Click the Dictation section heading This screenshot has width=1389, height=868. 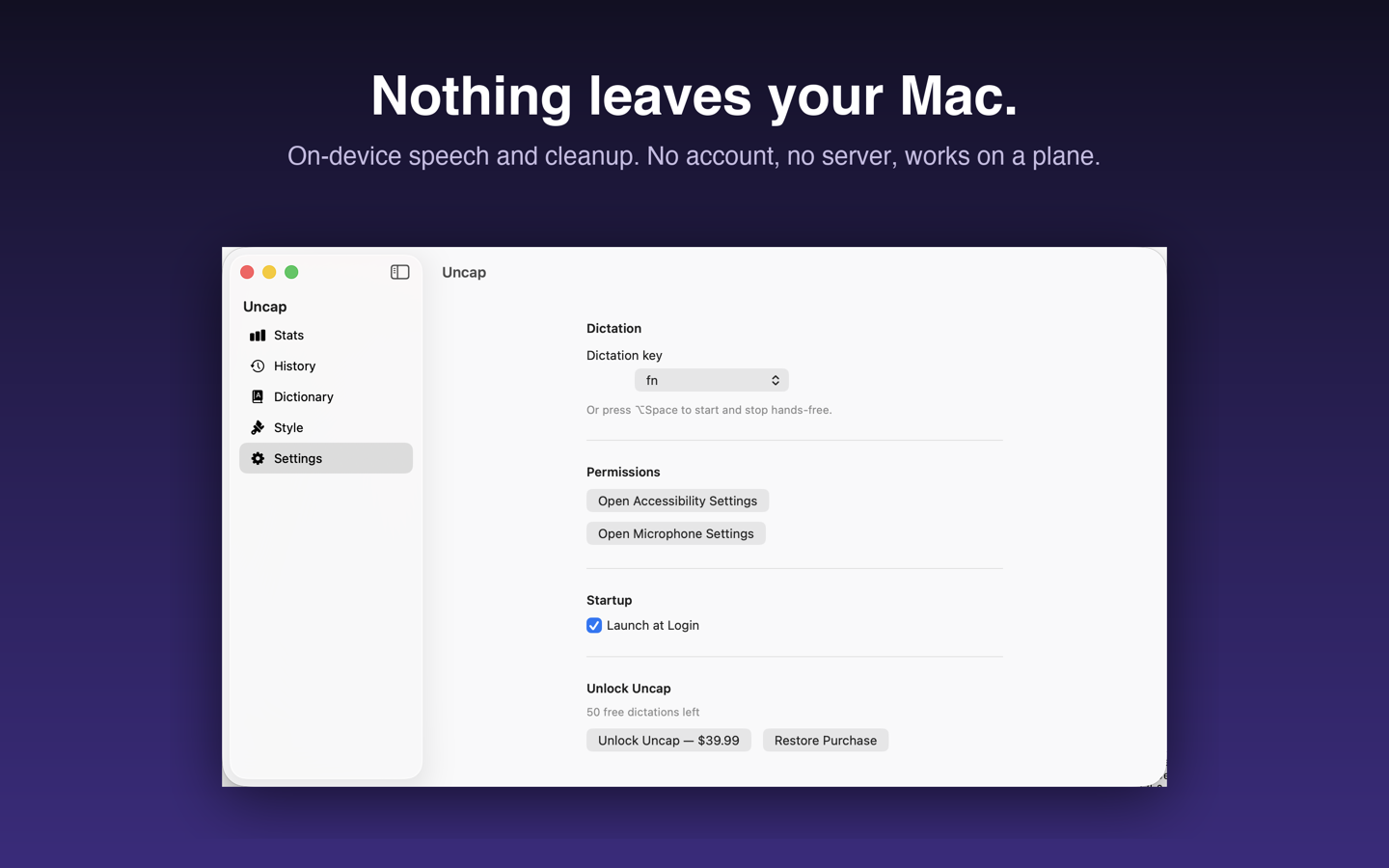(x=613, y=328)
